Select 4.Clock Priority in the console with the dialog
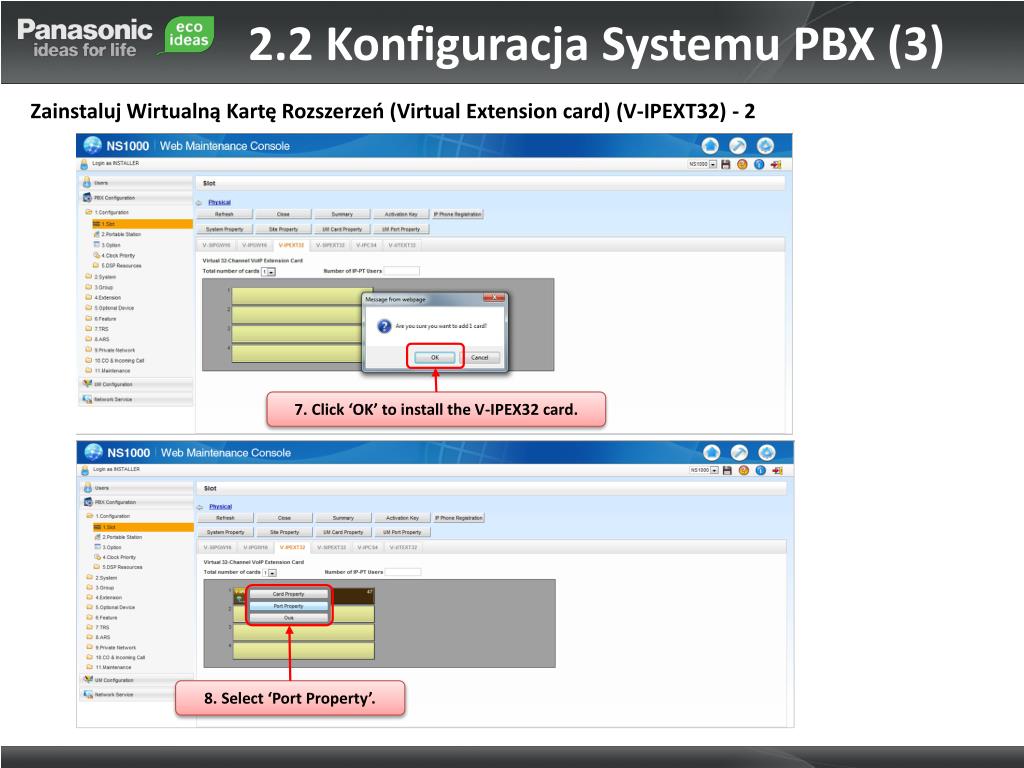 click(118, 255)
